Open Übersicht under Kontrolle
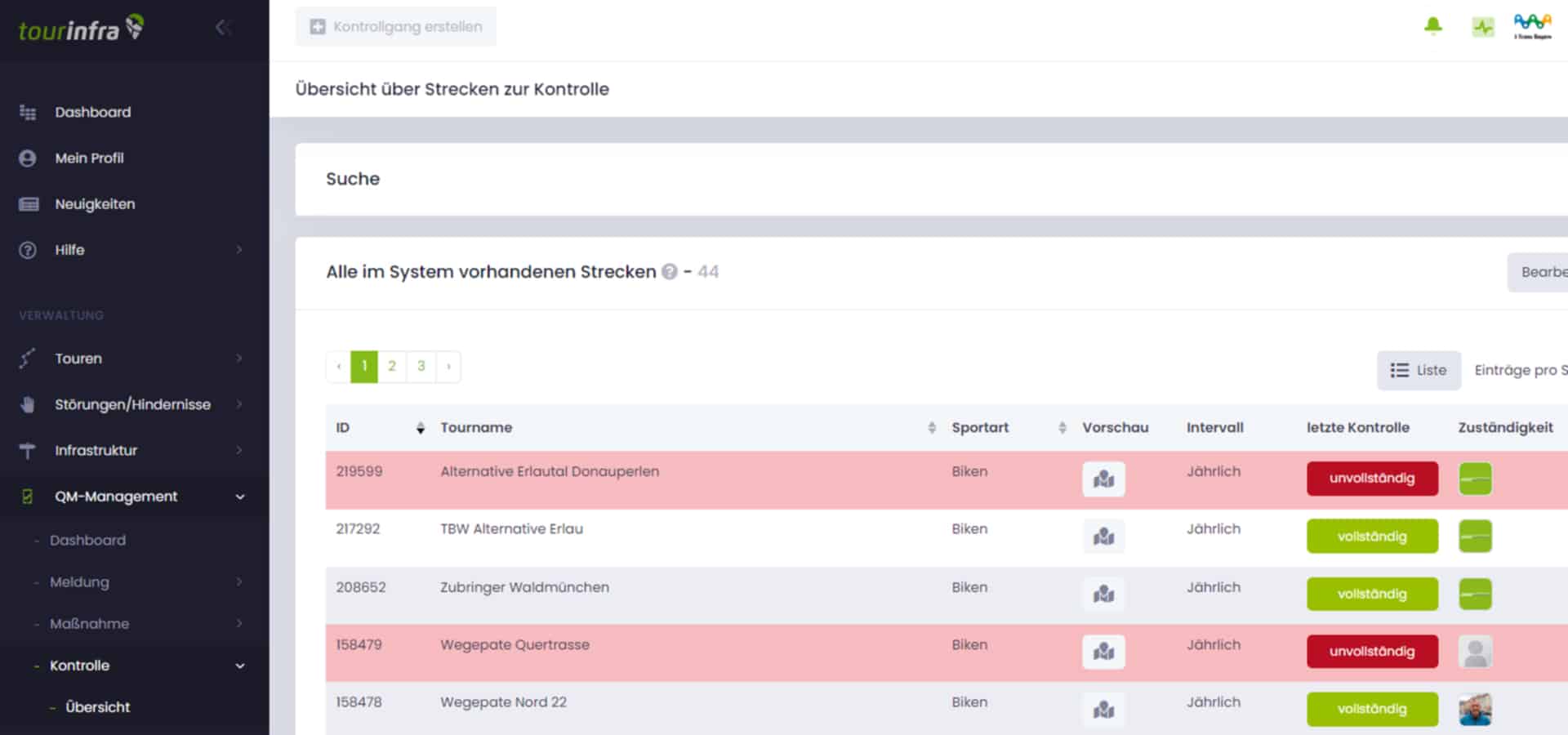Screen dimensions: 1568x735 coord(97,707)
